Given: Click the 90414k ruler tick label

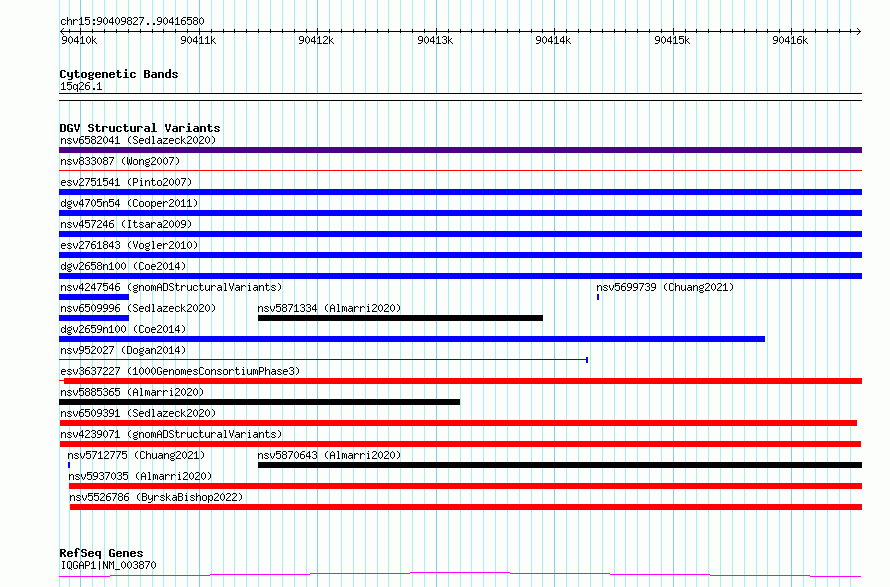Looking at the screenshot, I should click(x=553, y=40).
